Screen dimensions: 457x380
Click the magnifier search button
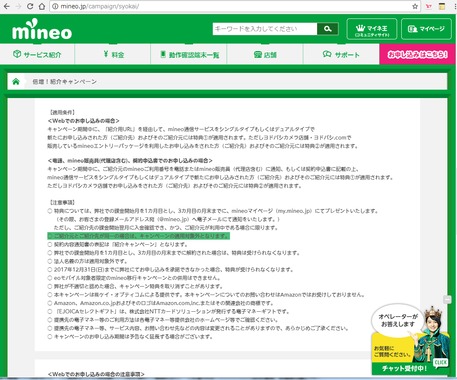point(328,29)
